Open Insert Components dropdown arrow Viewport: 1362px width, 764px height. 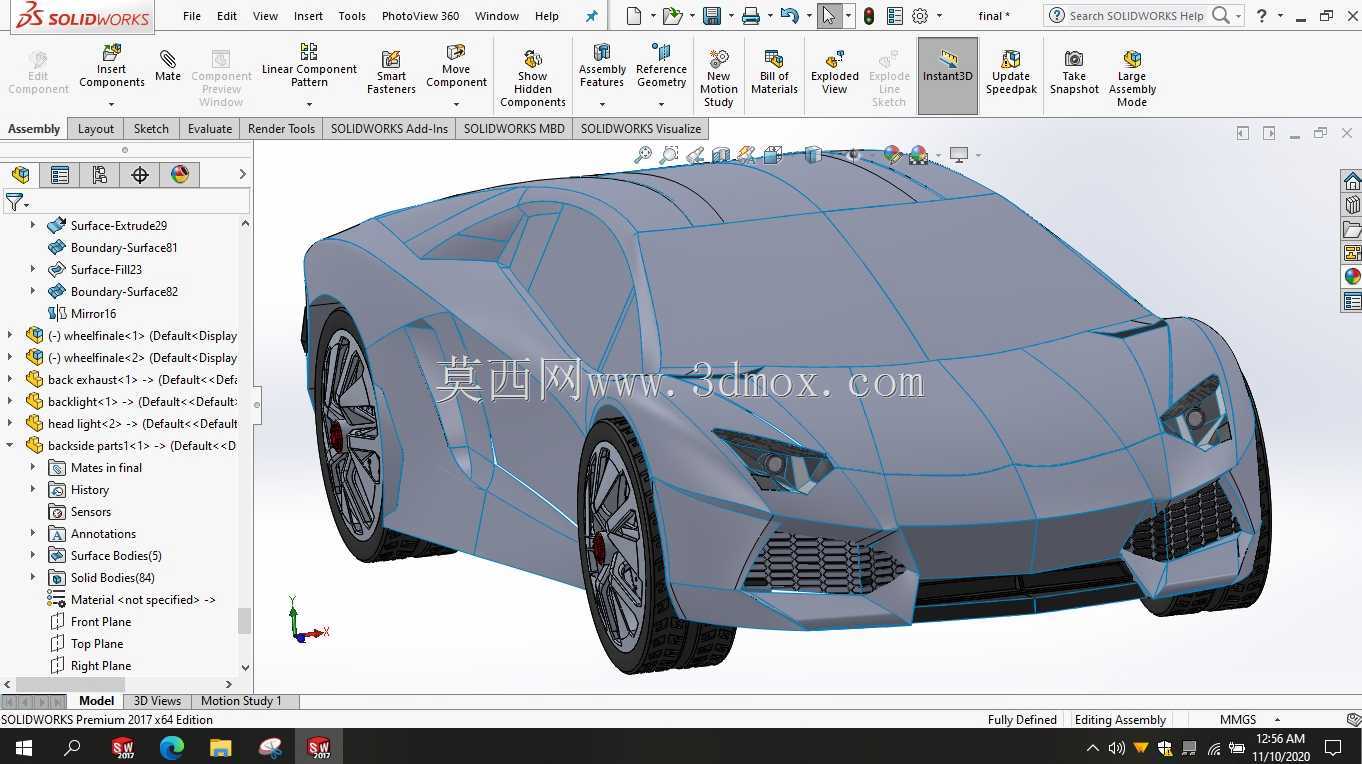point(112,104)
